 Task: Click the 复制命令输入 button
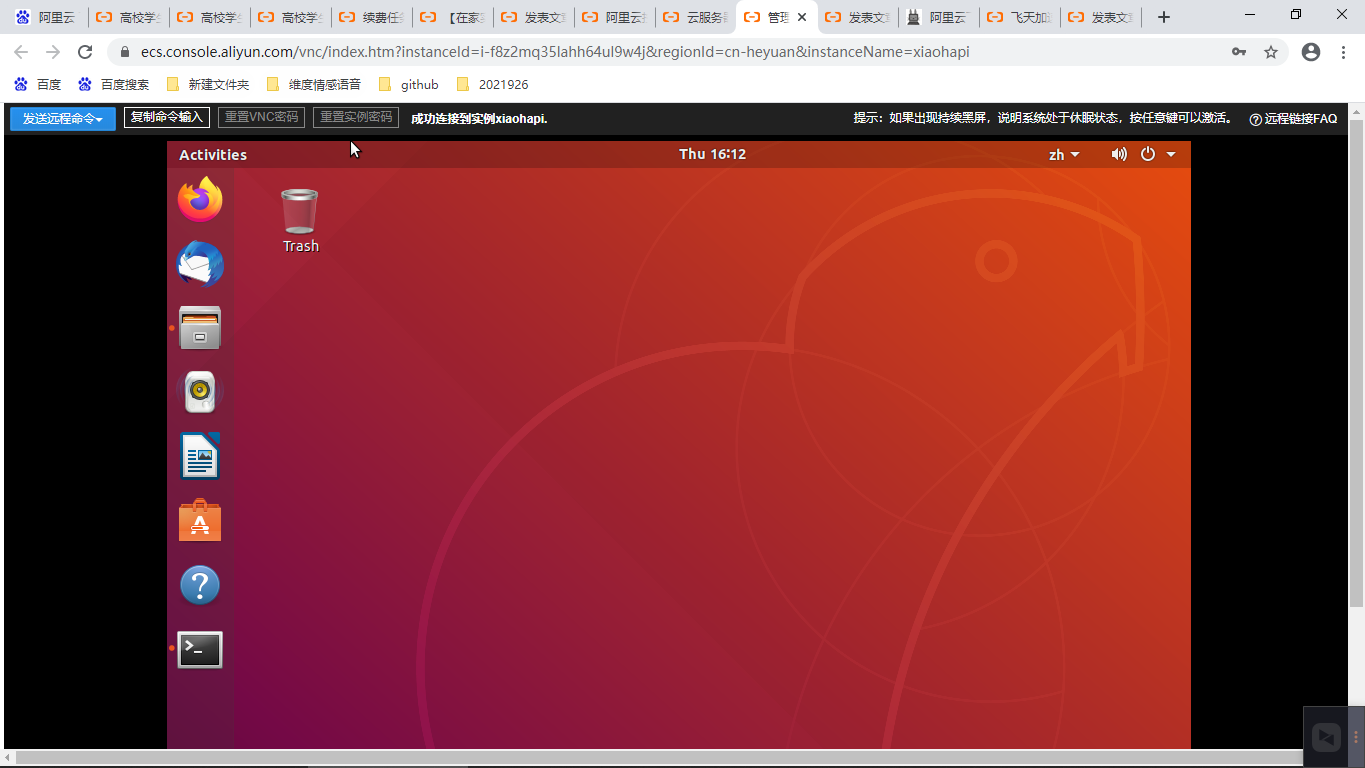167,117
